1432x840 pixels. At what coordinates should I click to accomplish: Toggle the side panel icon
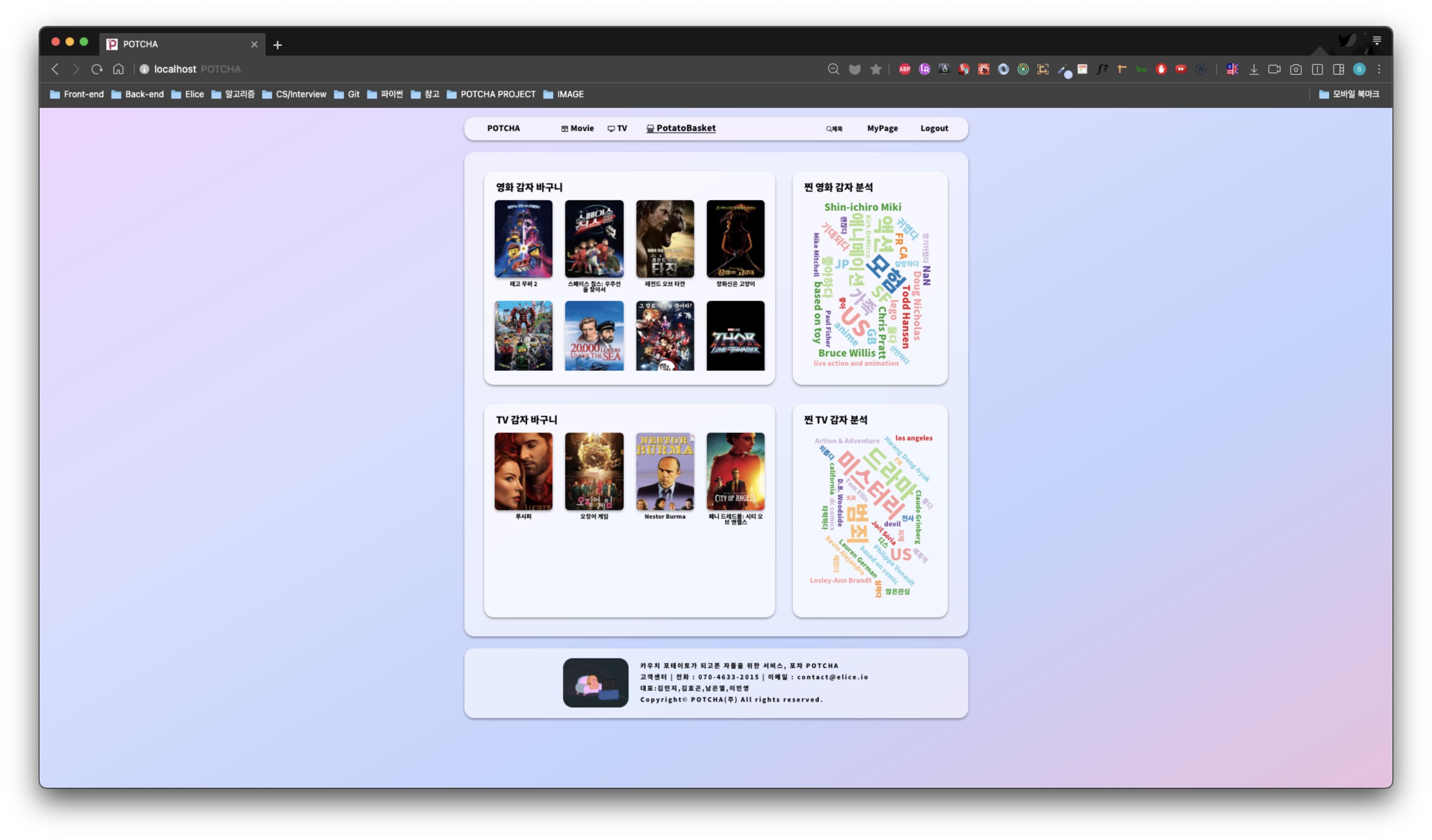point(1338,69)
